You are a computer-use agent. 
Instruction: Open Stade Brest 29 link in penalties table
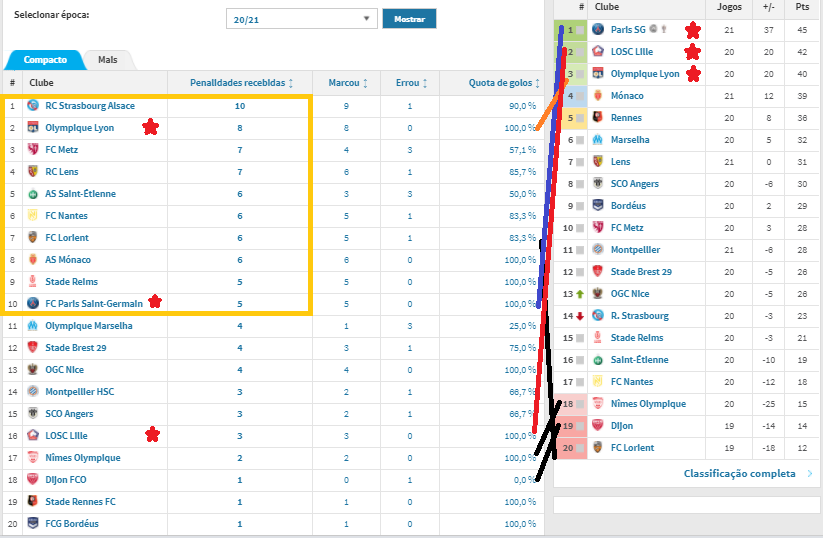point(76,347)
